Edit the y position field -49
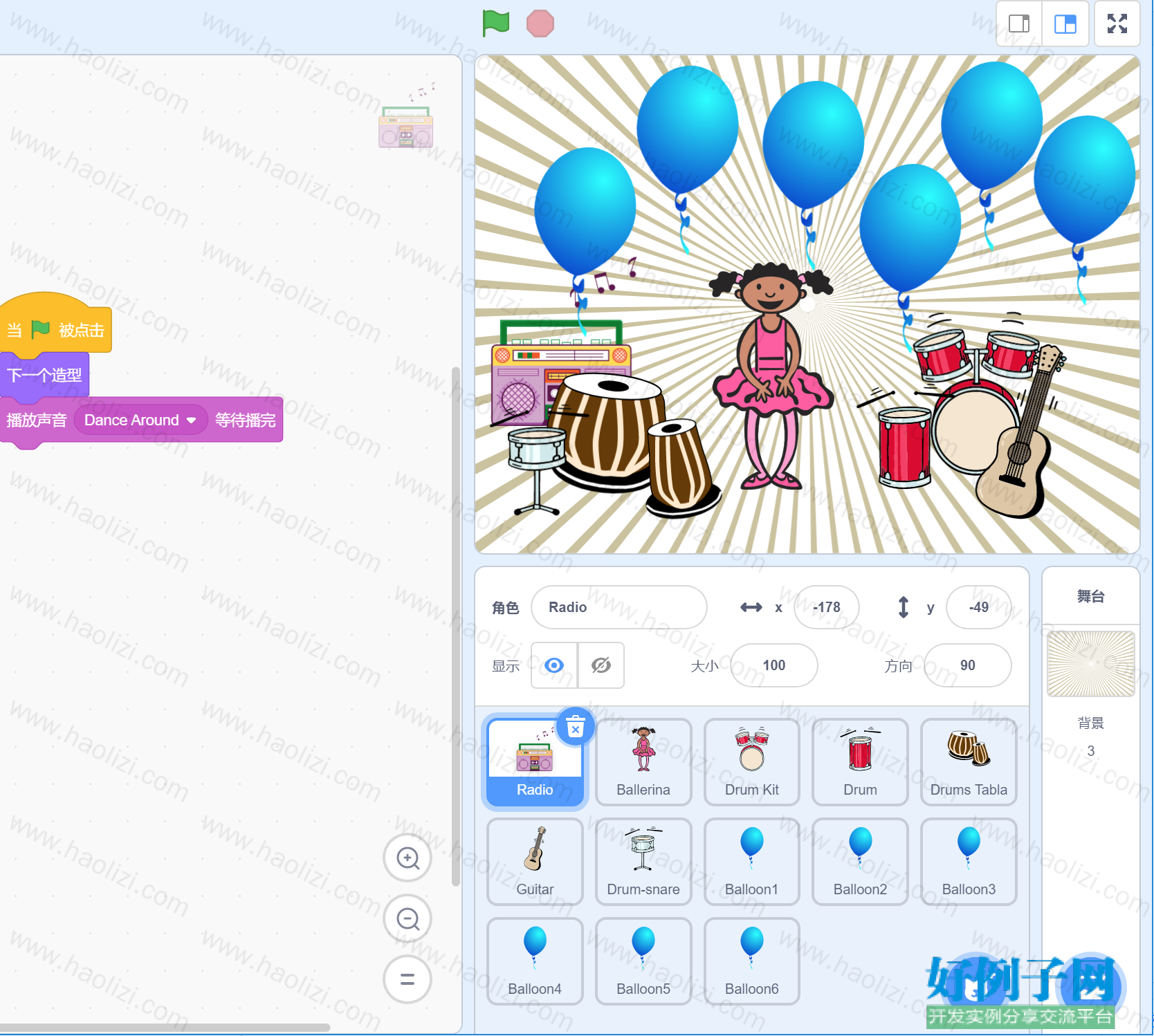This screenshot has width=1154, height=1036. click(x=978, y=607)
